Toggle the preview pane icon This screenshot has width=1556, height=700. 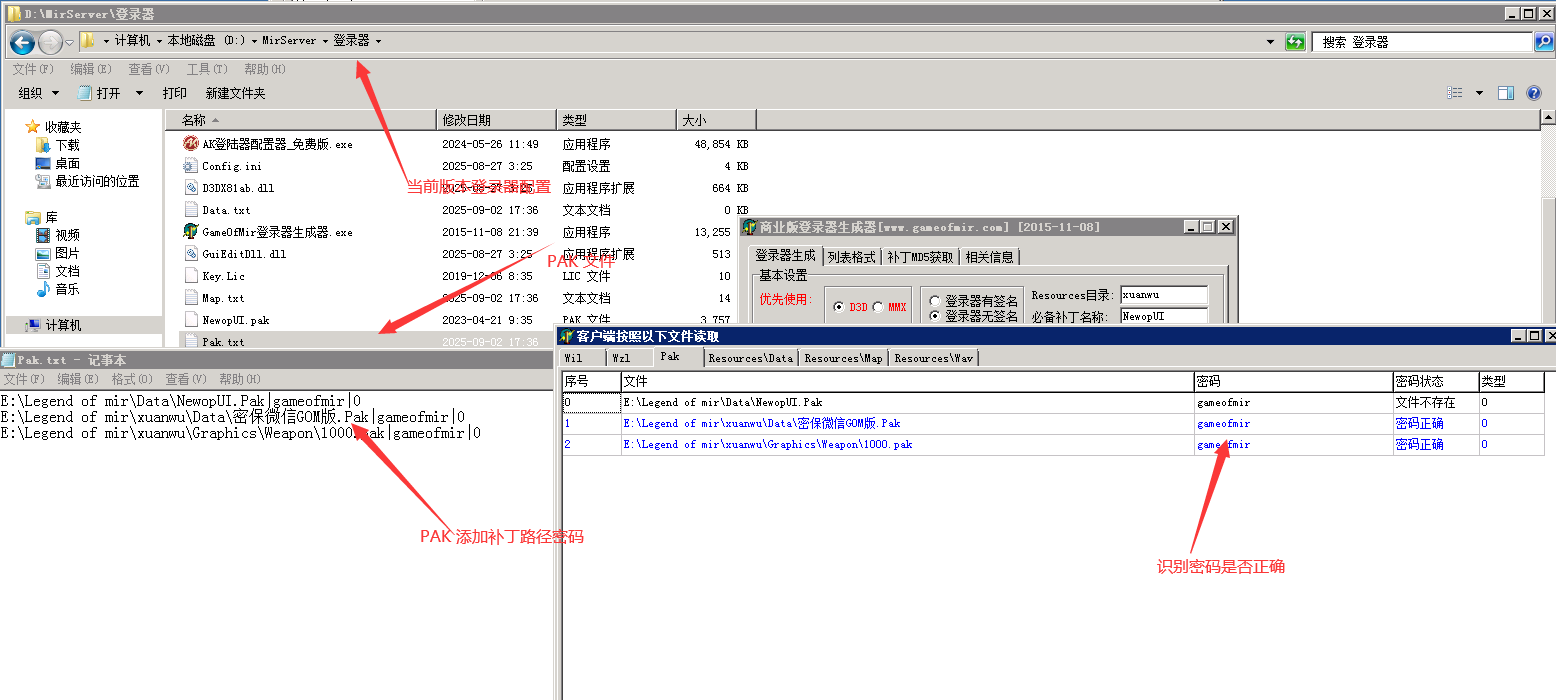click(x=1505, y=93)
